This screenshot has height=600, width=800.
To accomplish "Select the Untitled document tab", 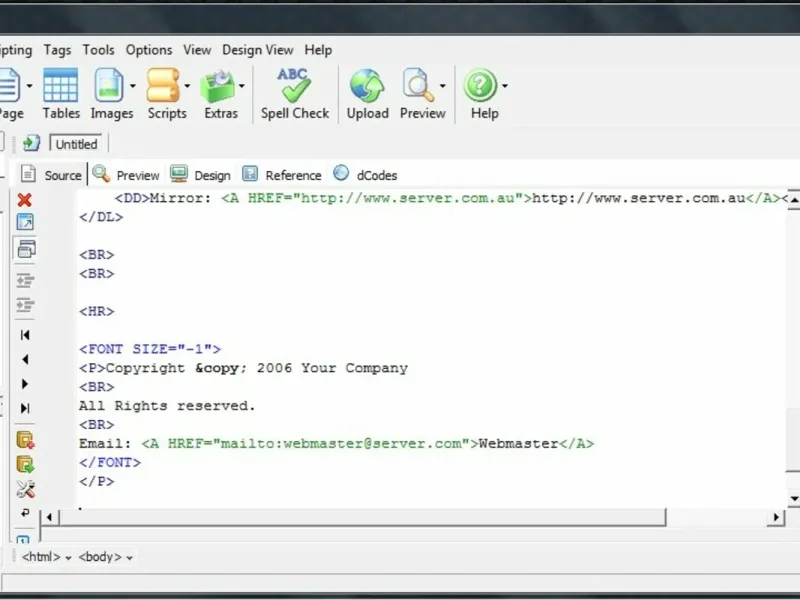I will point(76,144).
